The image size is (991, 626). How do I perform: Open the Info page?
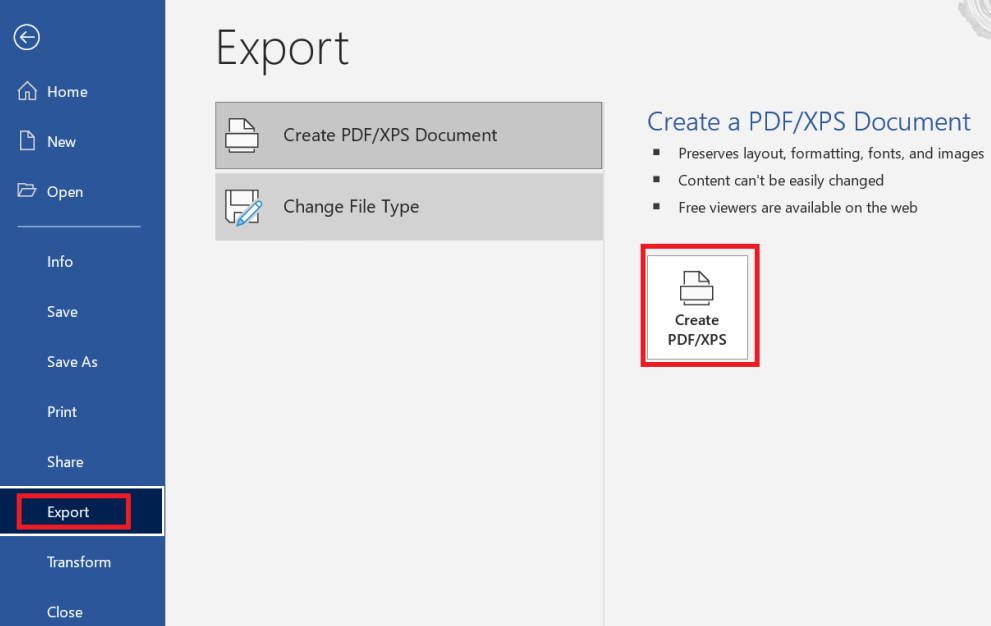click(x=60, y=261)
